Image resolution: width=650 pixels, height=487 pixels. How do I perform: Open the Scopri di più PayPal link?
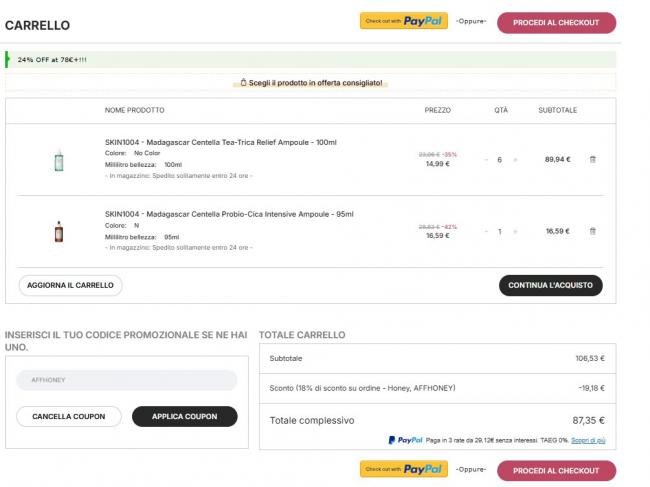[588, 440]
